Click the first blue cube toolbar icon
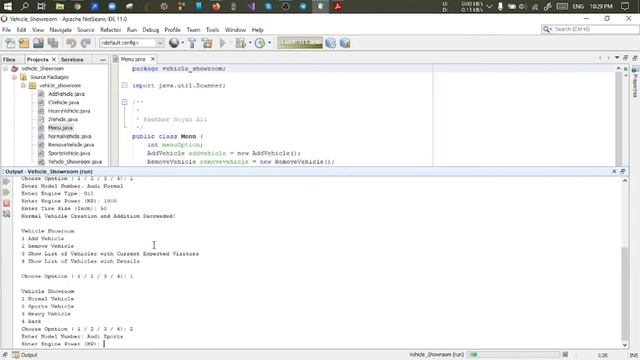 [331, 43]
